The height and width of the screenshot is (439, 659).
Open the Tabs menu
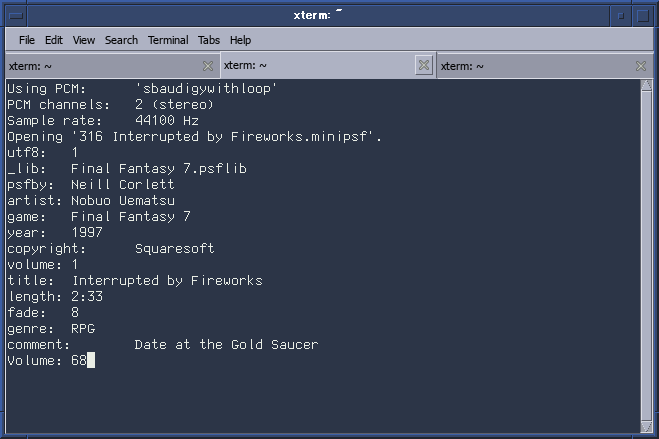tap(209, 40)
